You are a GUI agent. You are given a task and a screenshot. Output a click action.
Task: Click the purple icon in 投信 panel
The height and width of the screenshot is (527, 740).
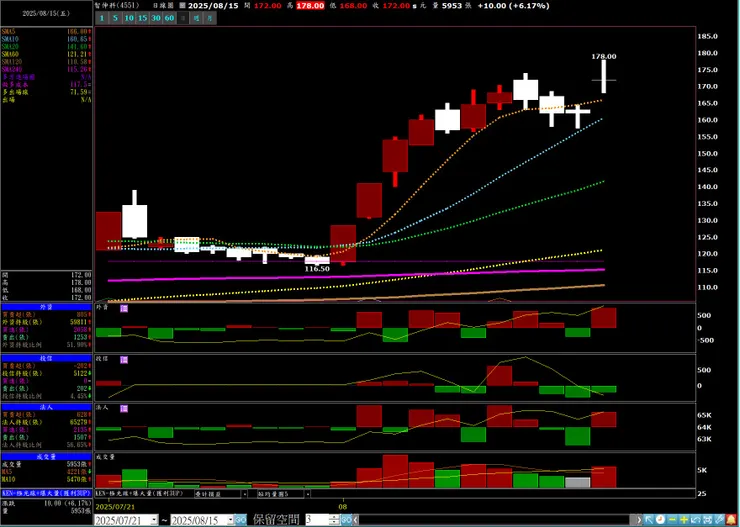coord(124,360)
